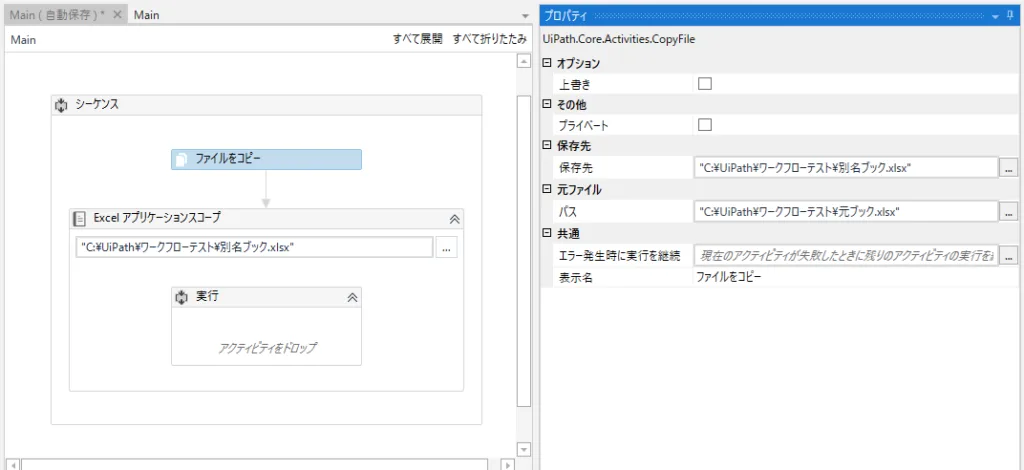Click the designer vertical scrollbar thumb
The width and height of the screenshot is (1024, 470).
[524, 251]
